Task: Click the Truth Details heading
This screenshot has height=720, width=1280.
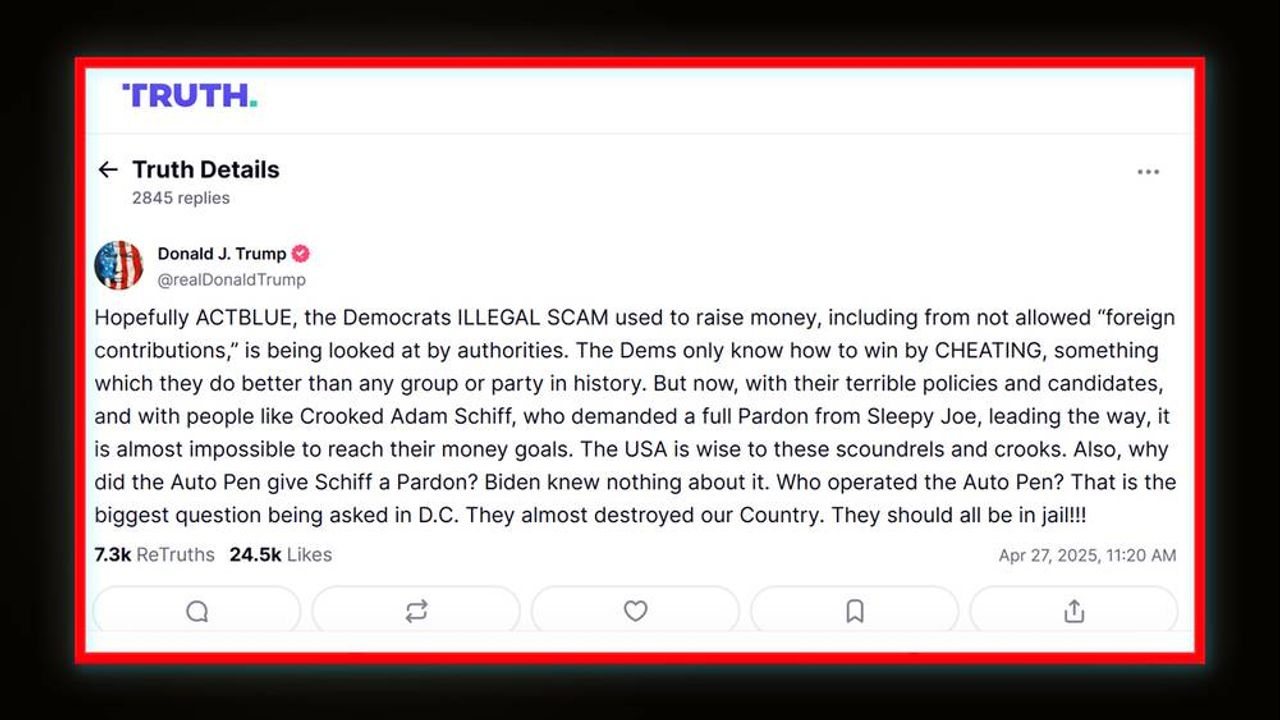Action: pos(205,170)
